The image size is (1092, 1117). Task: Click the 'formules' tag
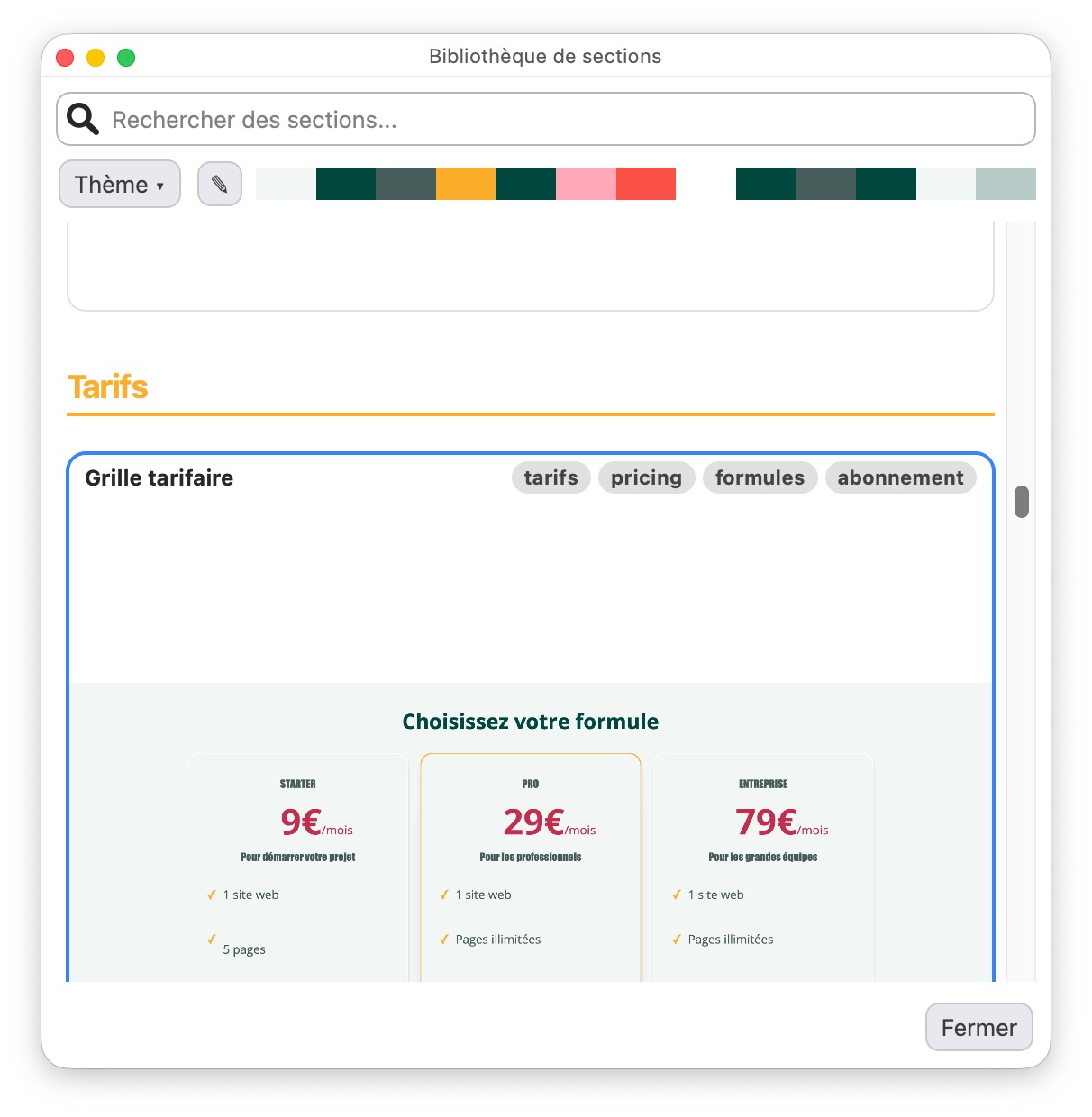[760, 477]
